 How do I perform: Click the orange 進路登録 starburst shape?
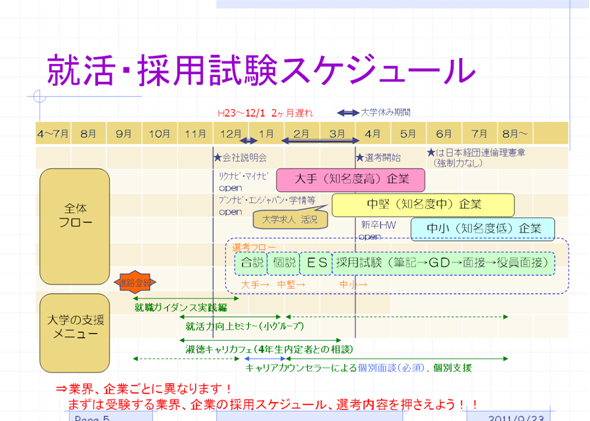(x=135, y=282)
